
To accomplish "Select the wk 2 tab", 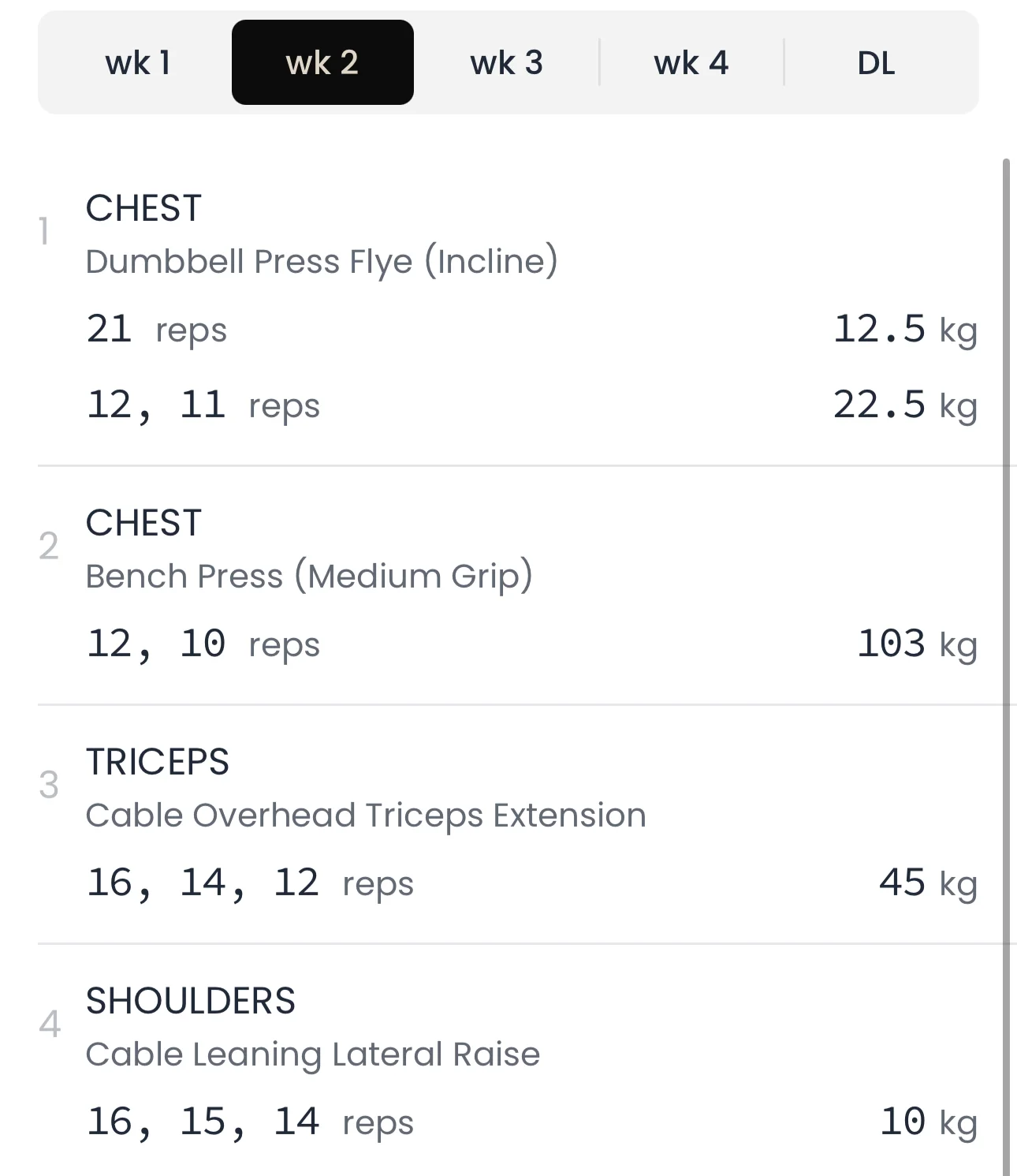I will [322, 63].
